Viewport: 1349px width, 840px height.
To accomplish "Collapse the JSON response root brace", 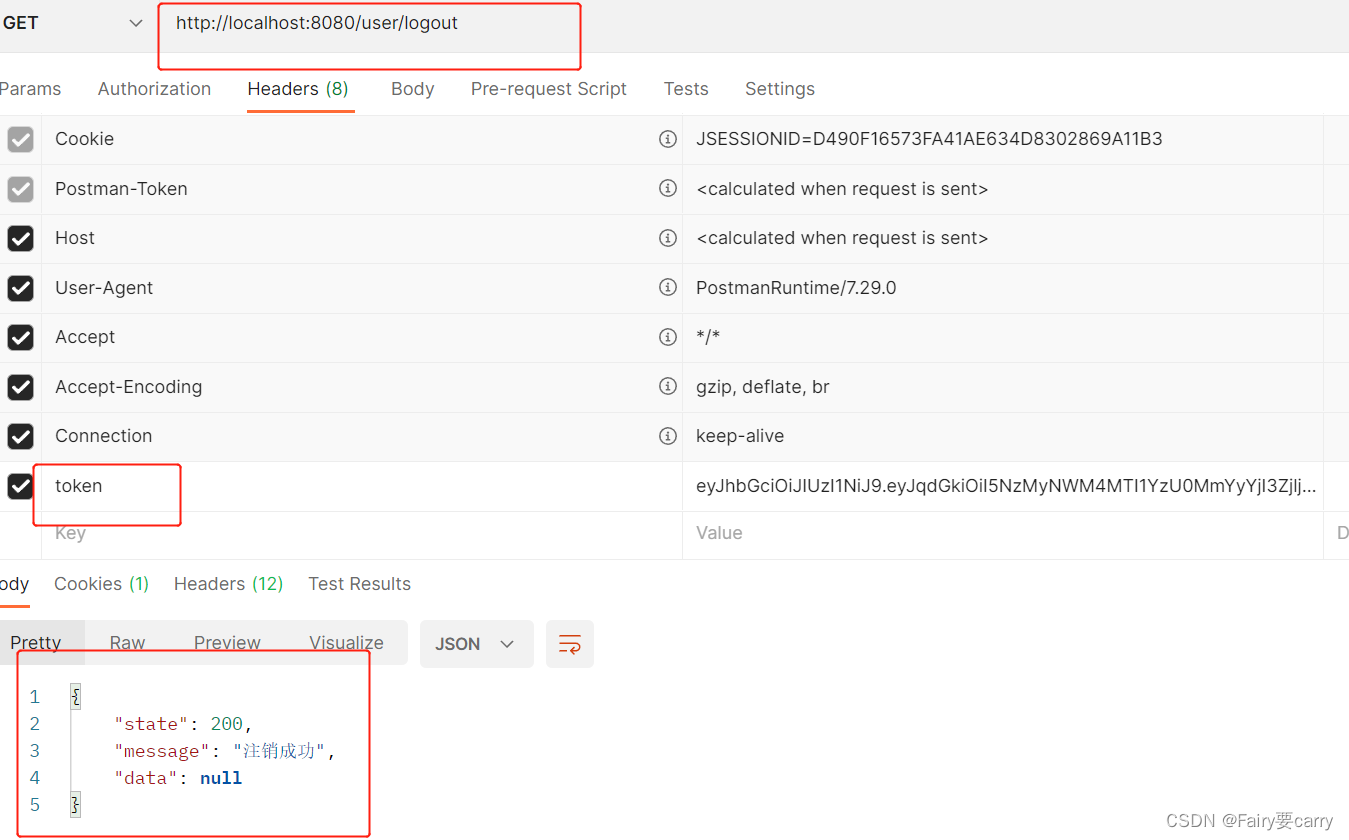I will tap(75, 696).
